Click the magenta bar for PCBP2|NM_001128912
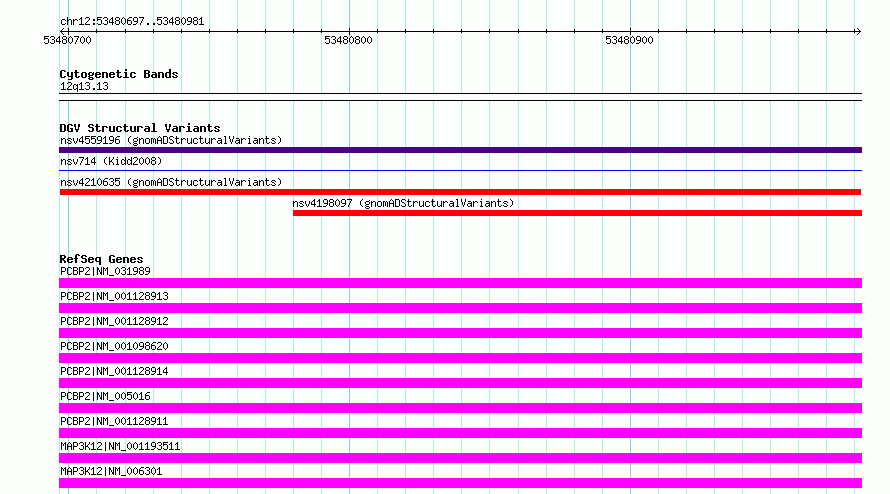Viewport: 890px width, 494px height. pos(460,333)
